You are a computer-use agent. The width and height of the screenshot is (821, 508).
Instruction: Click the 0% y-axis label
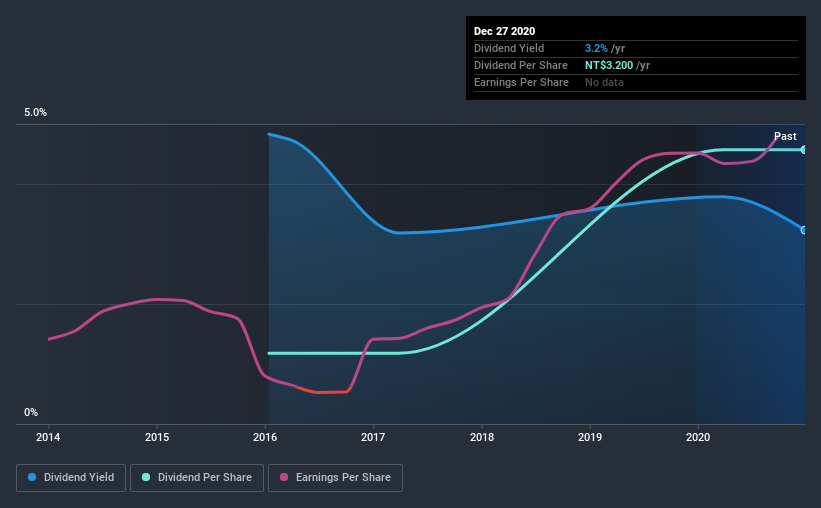31,413
